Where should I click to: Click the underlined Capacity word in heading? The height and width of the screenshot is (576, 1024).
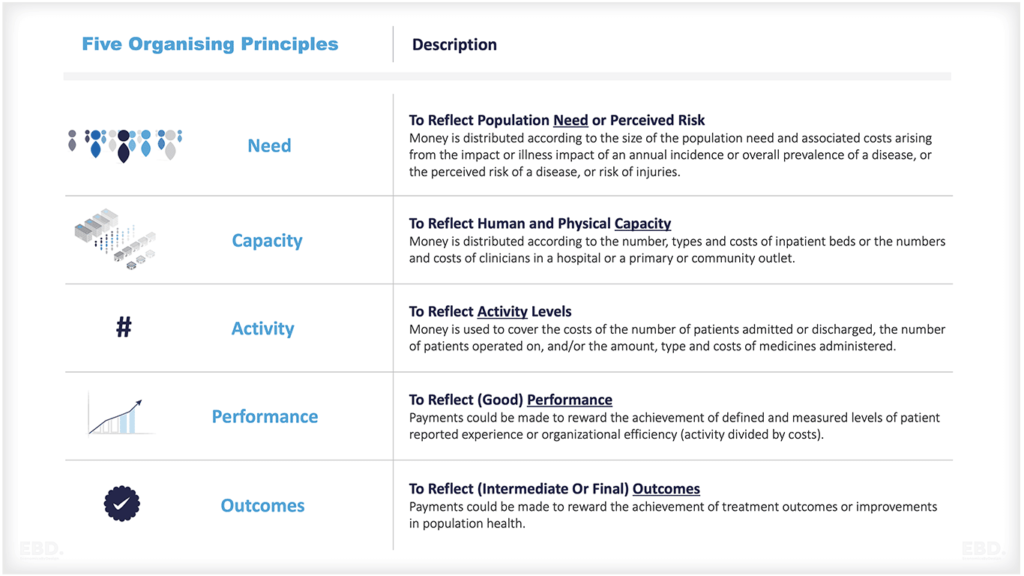pyautogui.click(x=642, y=223)
